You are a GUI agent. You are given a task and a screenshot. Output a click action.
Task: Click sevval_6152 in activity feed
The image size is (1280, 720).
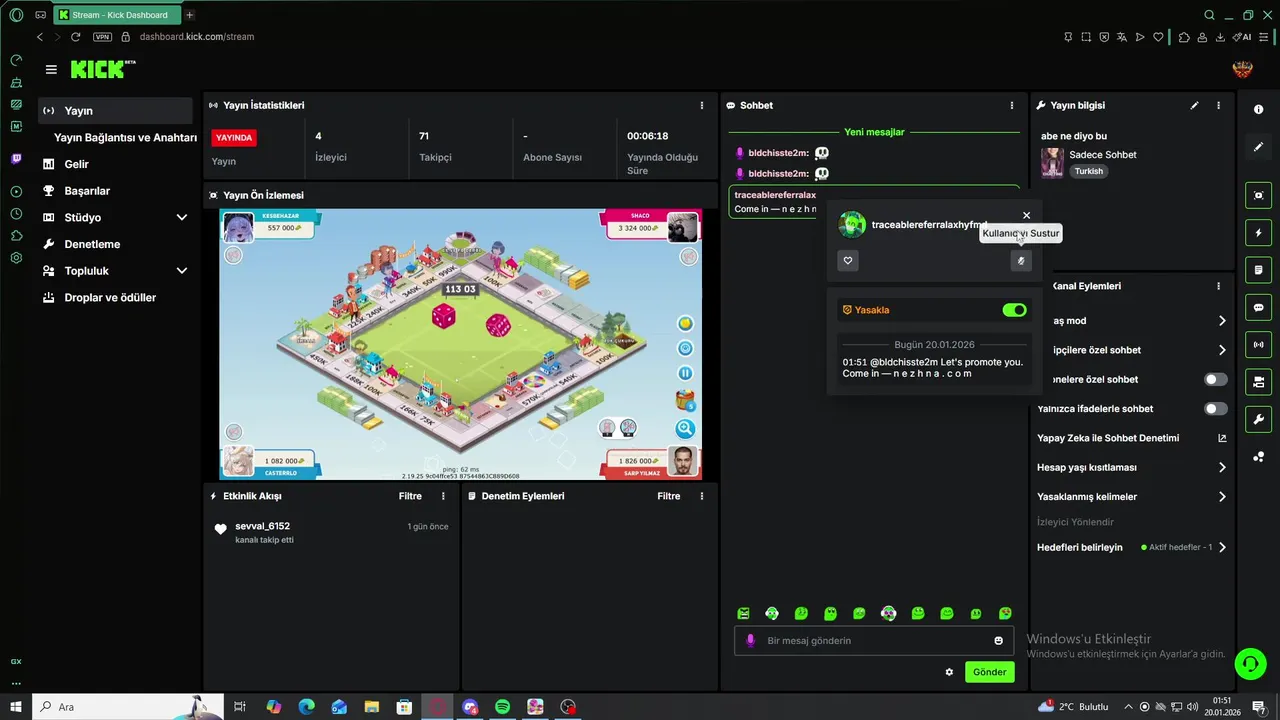(x=262, y=526)
